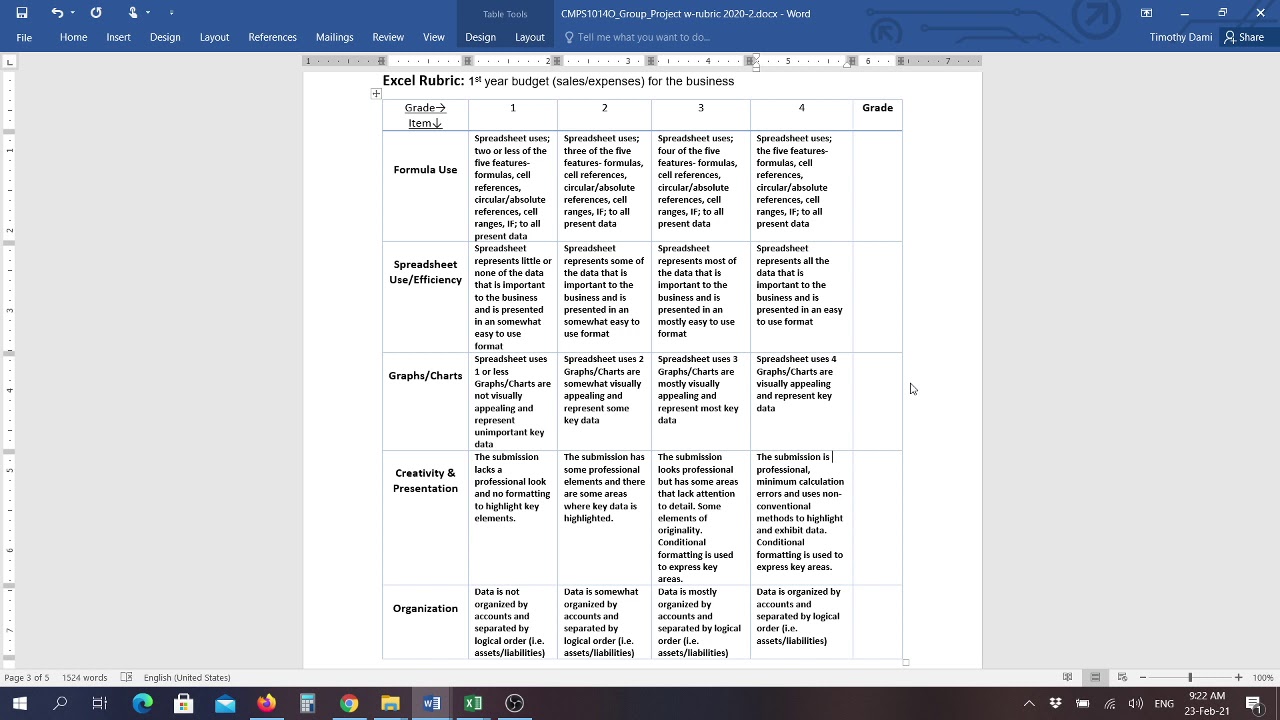Expand Customize Quick Access Toolbar menu
1280x720 pixels.
171,13
